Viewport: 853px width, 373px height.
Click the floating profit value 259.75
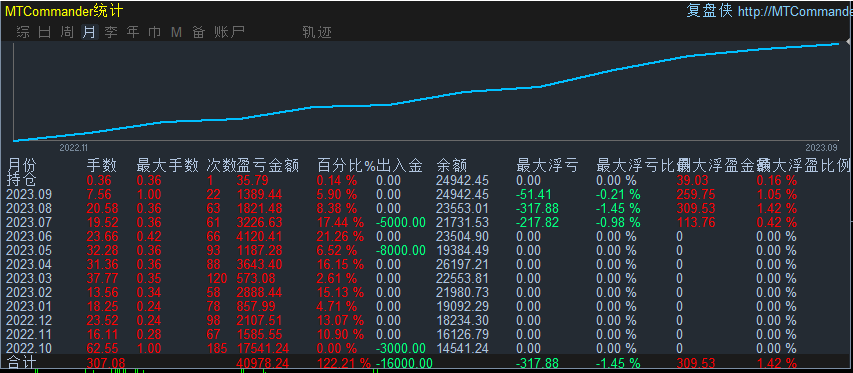pos(695,194)
